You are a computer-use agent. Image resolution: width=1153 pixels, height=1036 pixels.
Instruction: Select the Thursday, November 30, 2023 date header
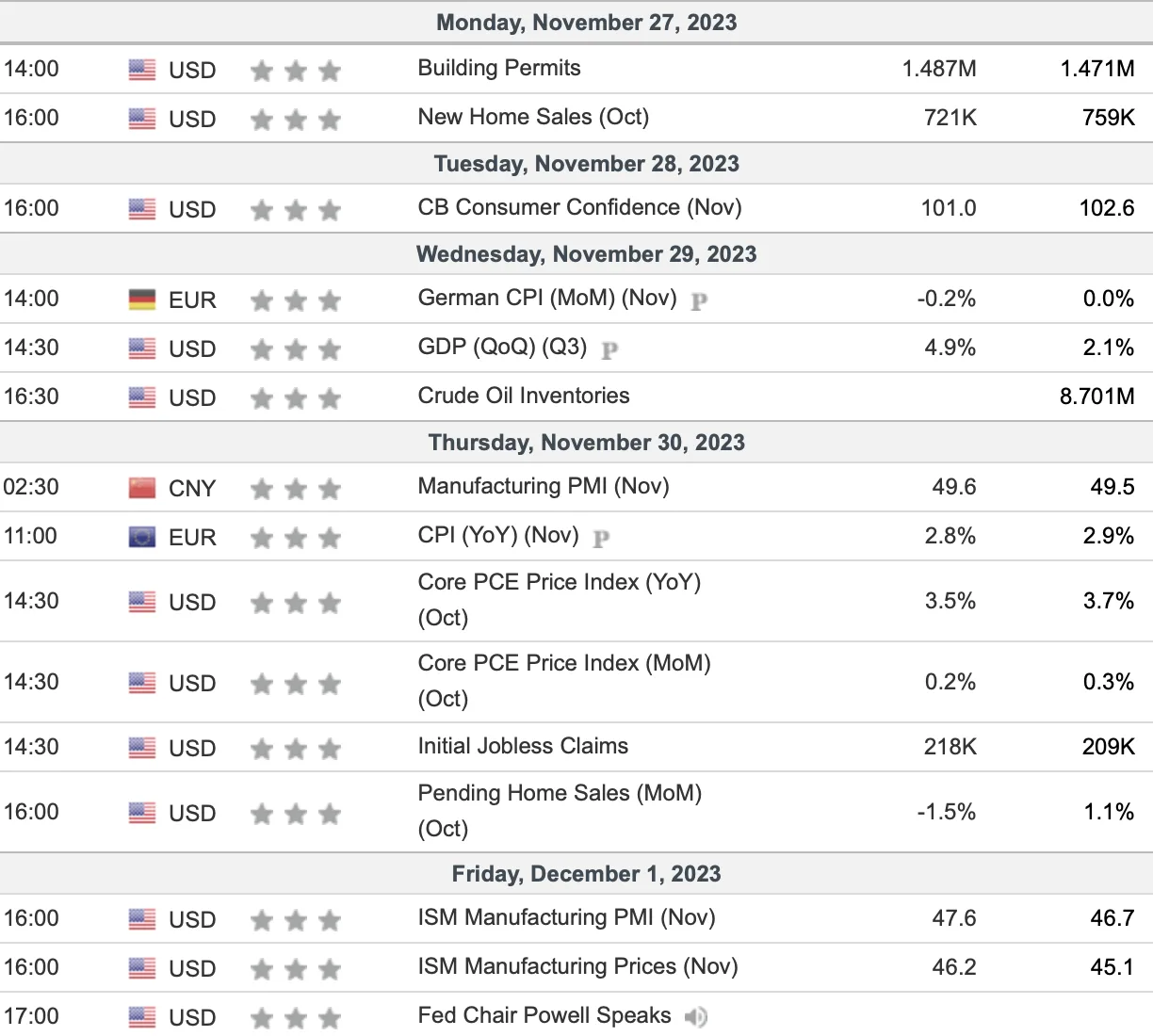click(x=586, y=443)
